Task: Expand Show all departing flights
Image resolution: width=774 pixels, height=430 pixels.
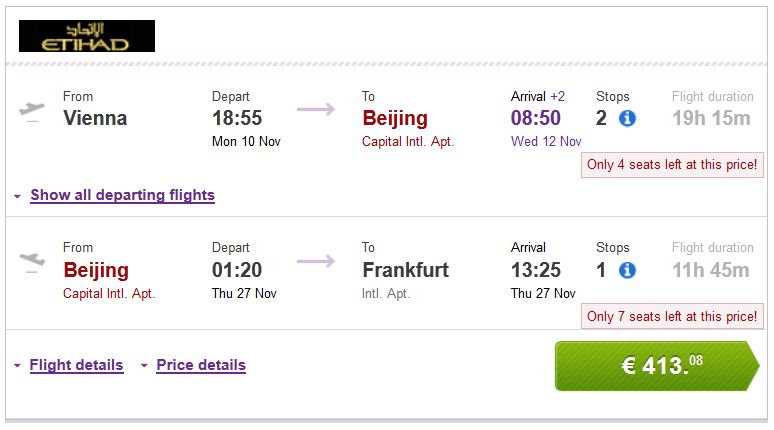Action: coord(122,195)
